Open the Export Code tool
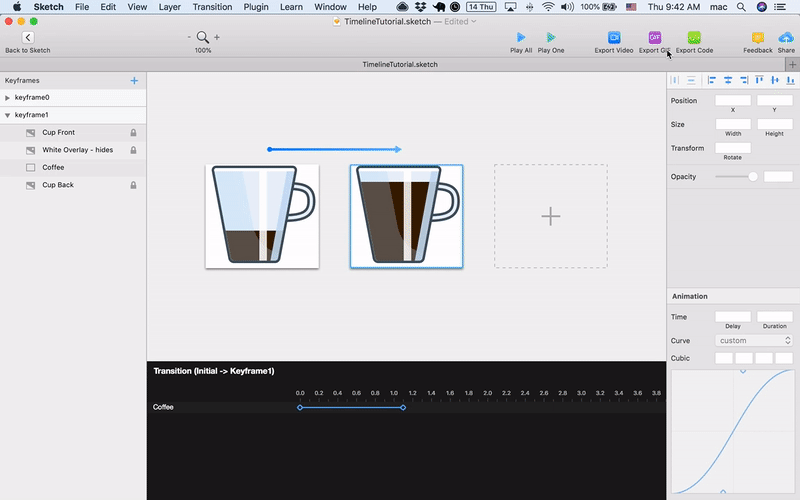This screenshot has width=800, height=500. (x=694, y=38)
